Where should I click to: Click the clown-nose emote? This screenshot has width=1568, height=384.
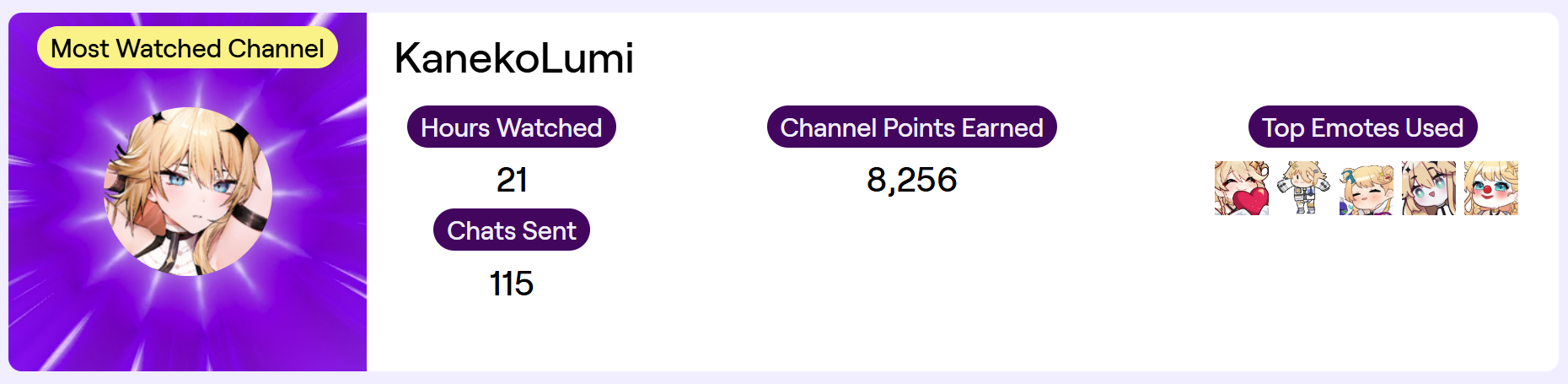(x=1491, y=188)
